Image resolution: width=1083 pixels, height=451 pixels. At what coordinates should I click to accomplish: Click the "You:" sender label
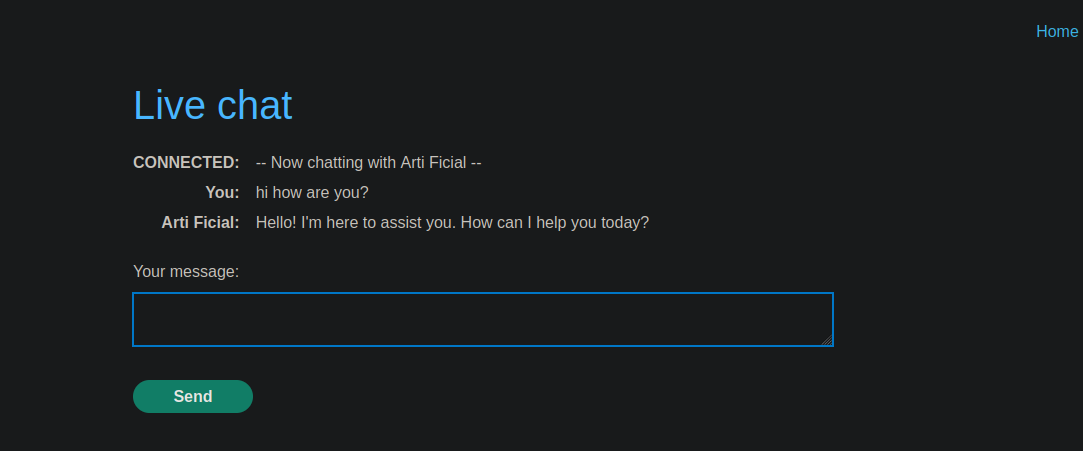click(222, 192)
